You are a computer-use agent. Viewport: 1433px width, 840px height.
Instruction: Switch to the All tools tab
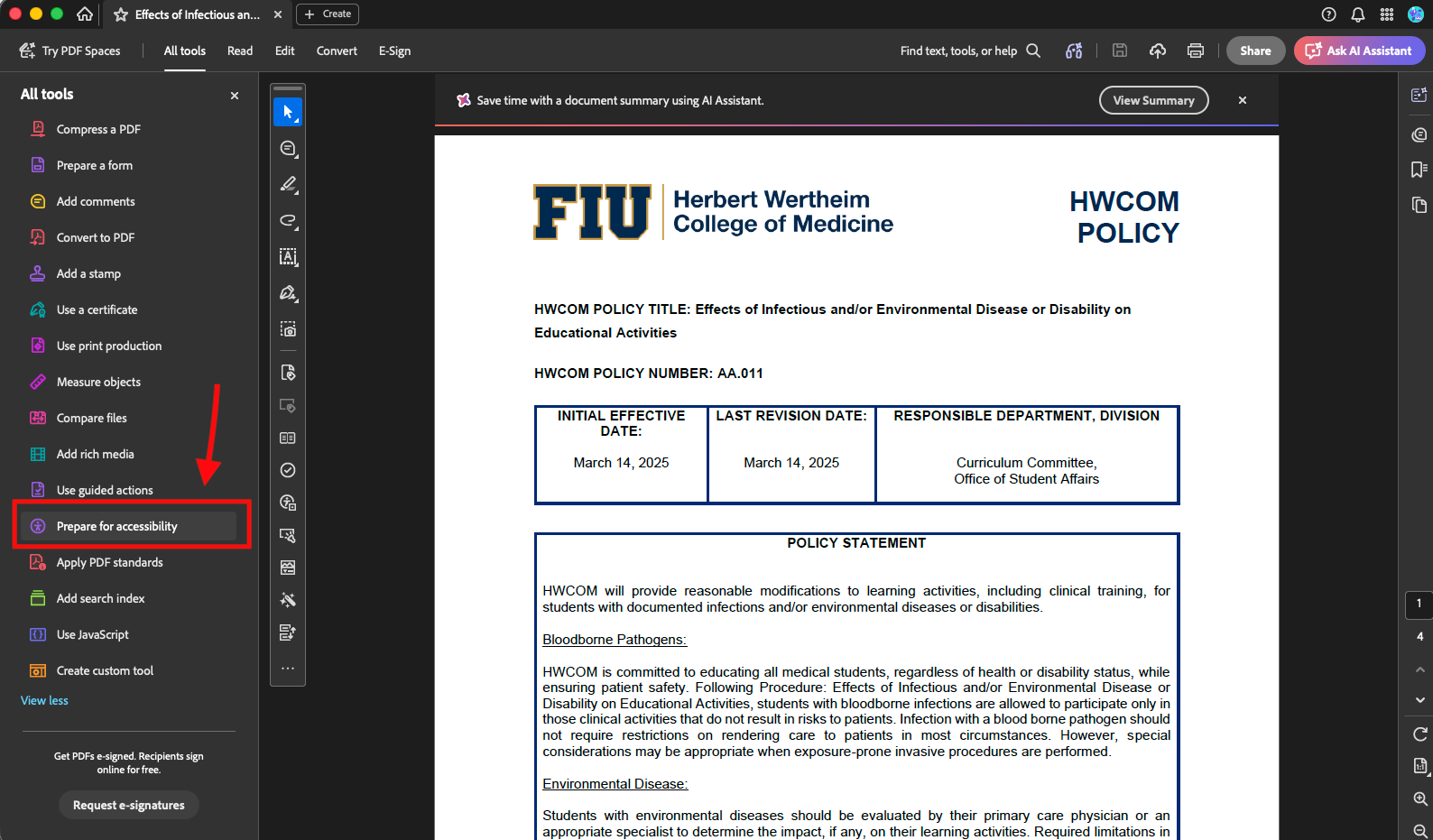click(185, 51)
